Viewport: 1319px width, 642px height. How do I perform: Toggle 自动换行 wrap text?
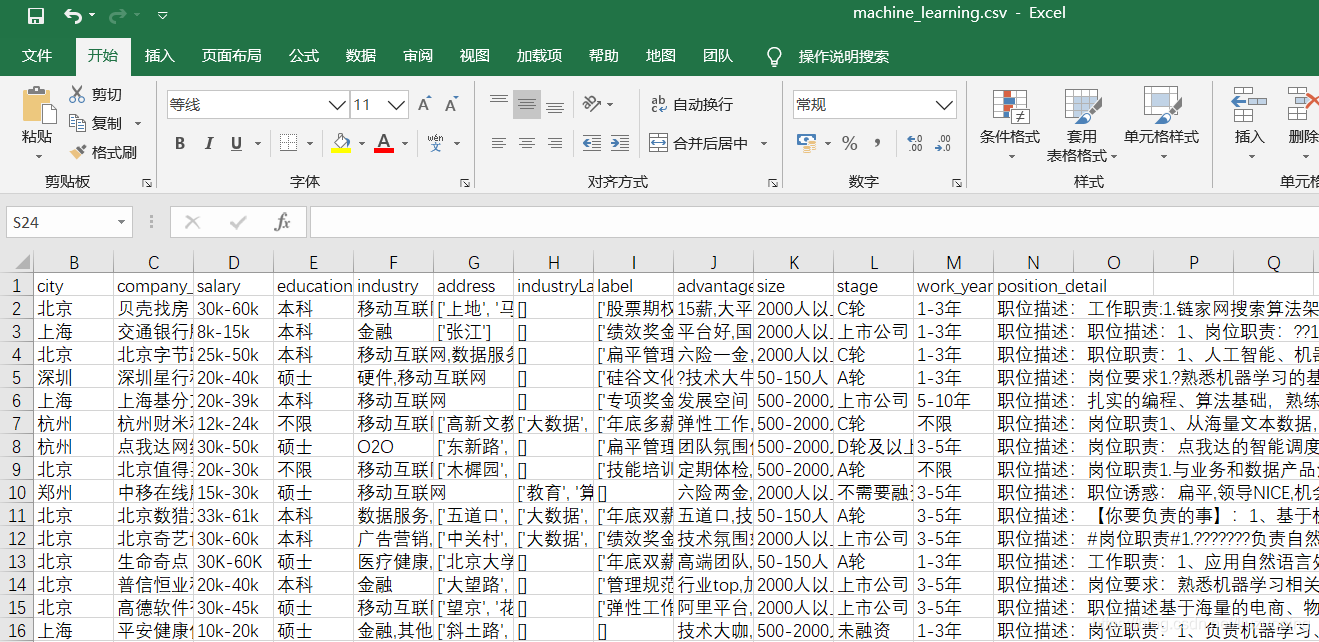coord(692,104)
